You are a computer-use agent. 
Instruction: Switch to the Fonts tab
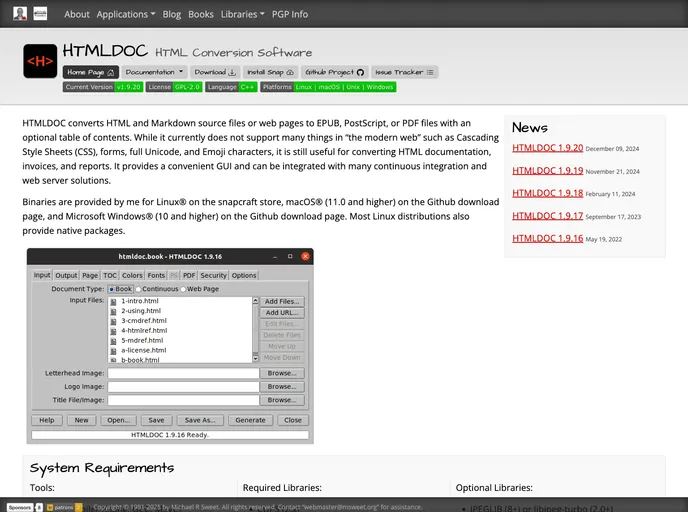[156, 276]
